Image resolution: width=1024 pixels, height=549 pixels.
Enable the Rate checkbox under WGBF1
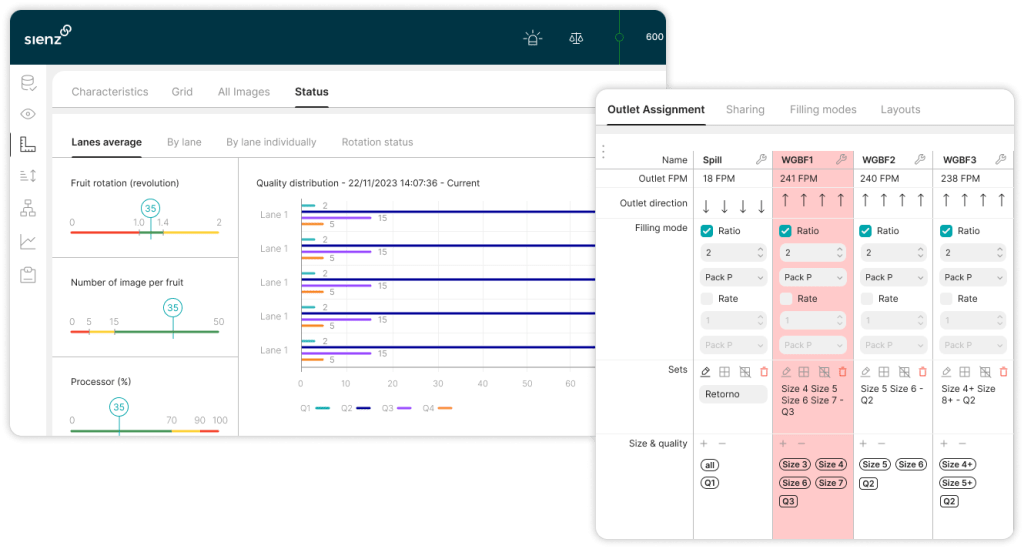point(786,299)
